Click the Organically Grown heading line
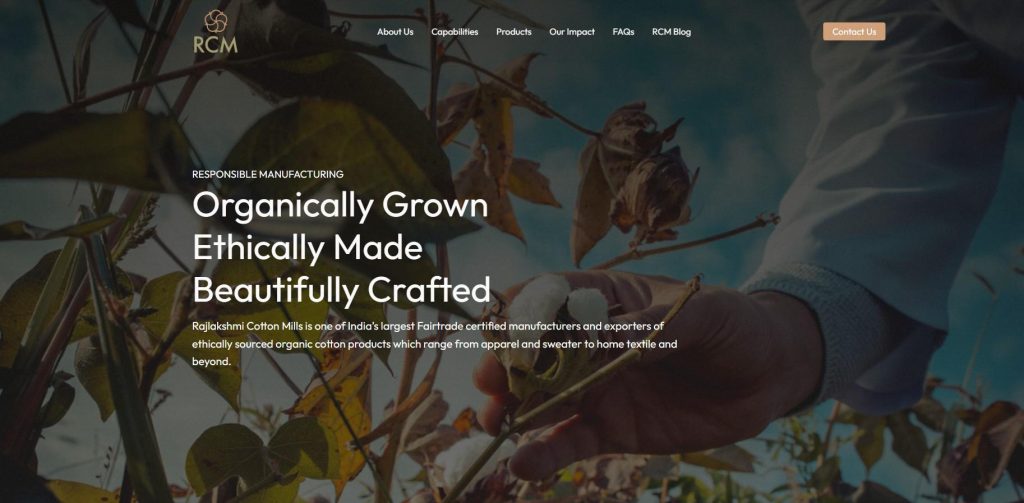The image size is (1024, 503). (340, 206)
